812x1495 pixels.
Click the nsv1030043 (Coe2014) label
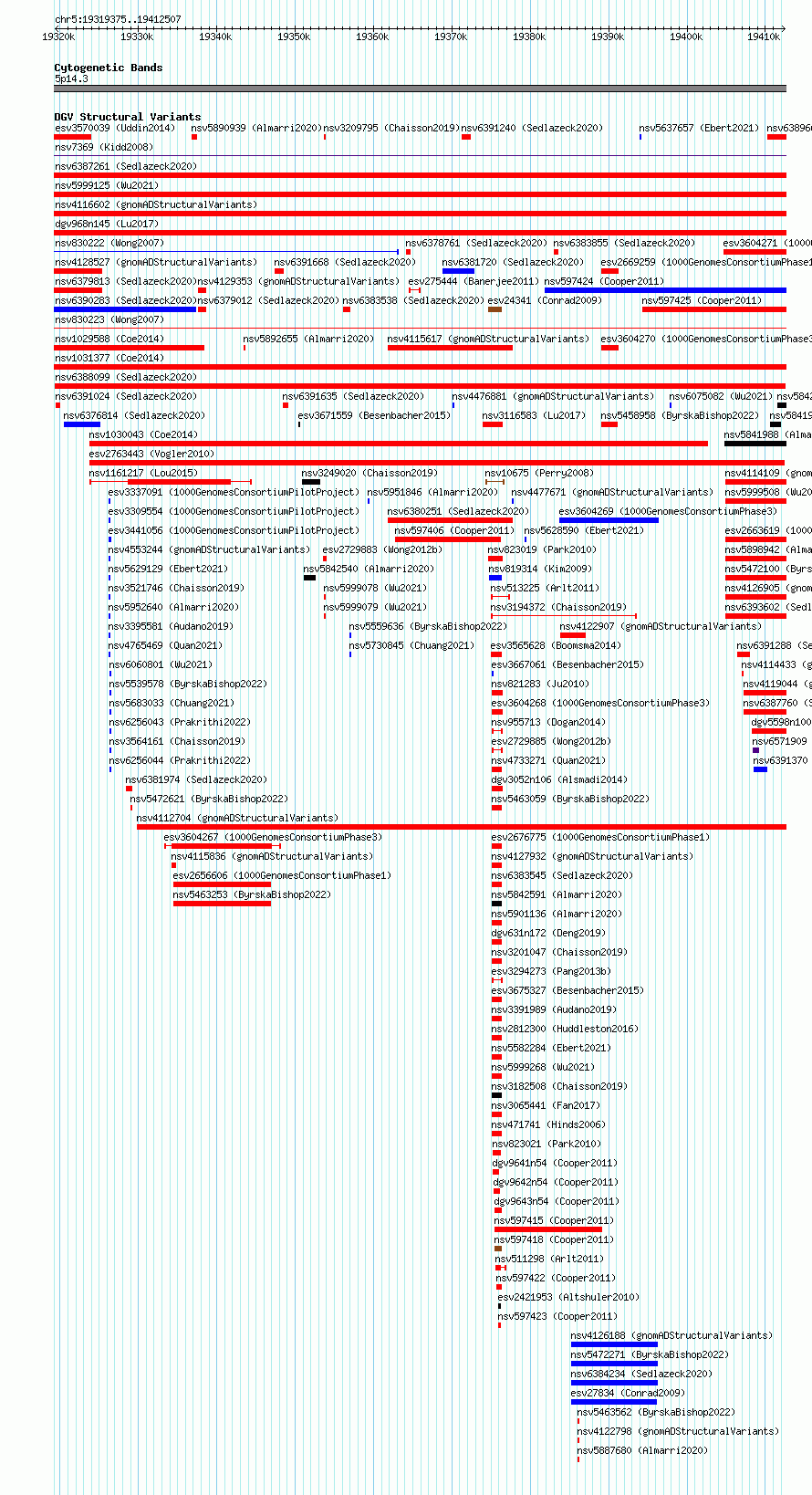[x=143, y=434]
